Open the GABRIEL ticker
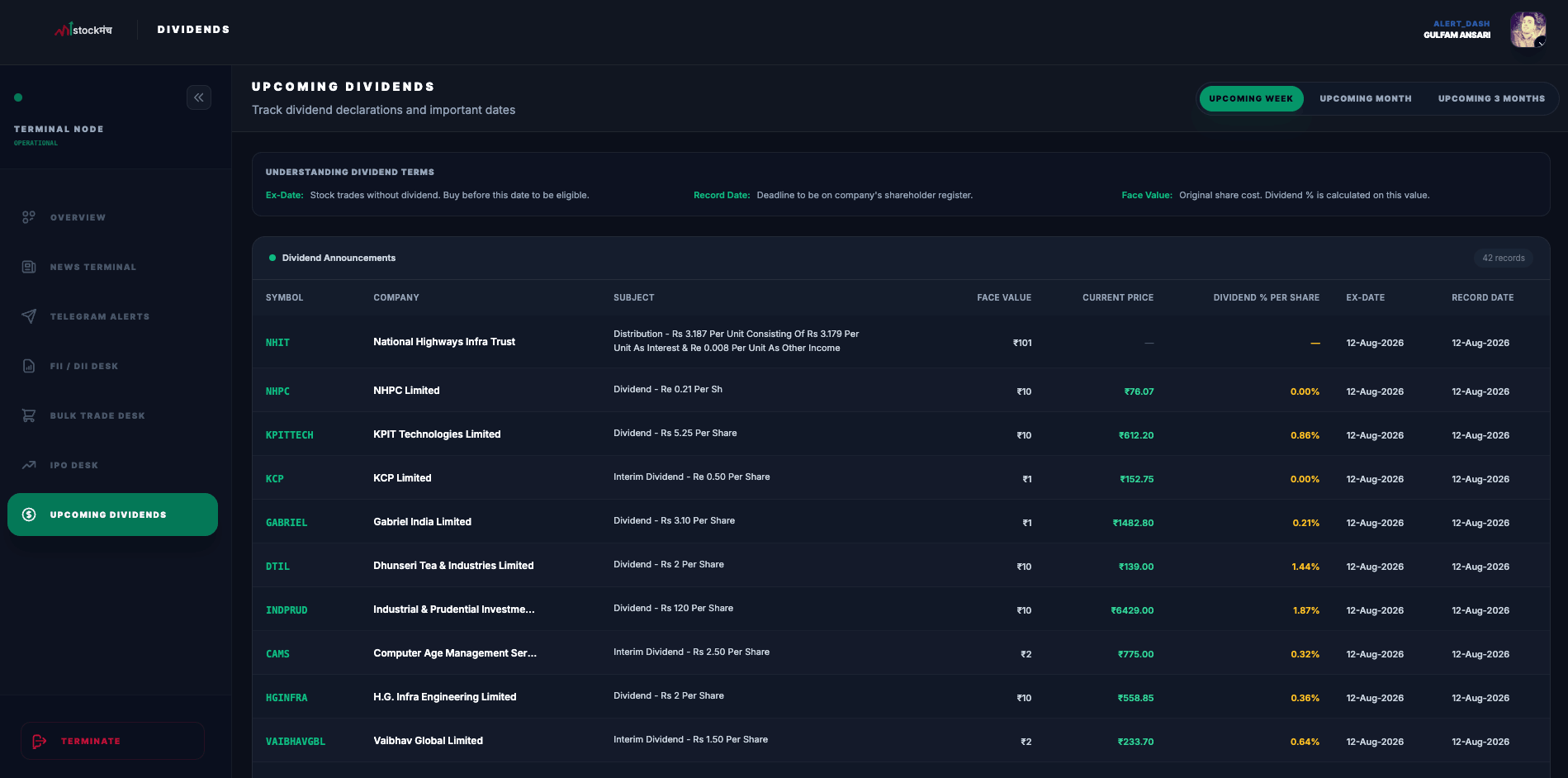 tap(287, 523)
